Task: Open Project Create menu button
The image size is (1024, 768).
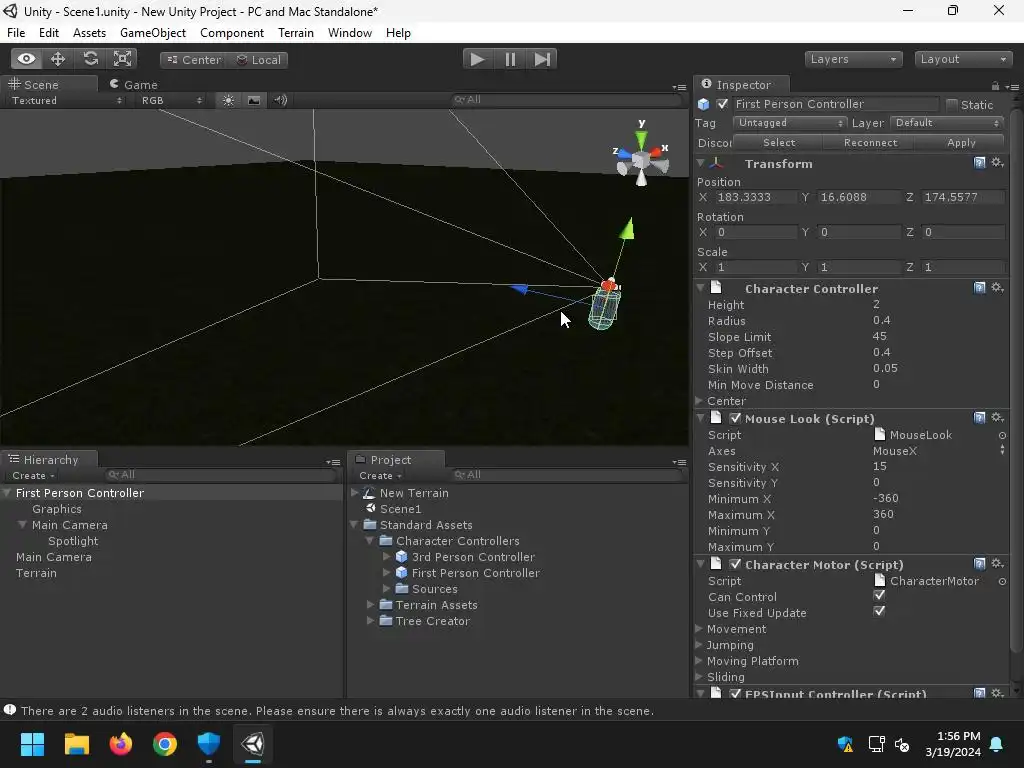Action: [x=380, y=475]
